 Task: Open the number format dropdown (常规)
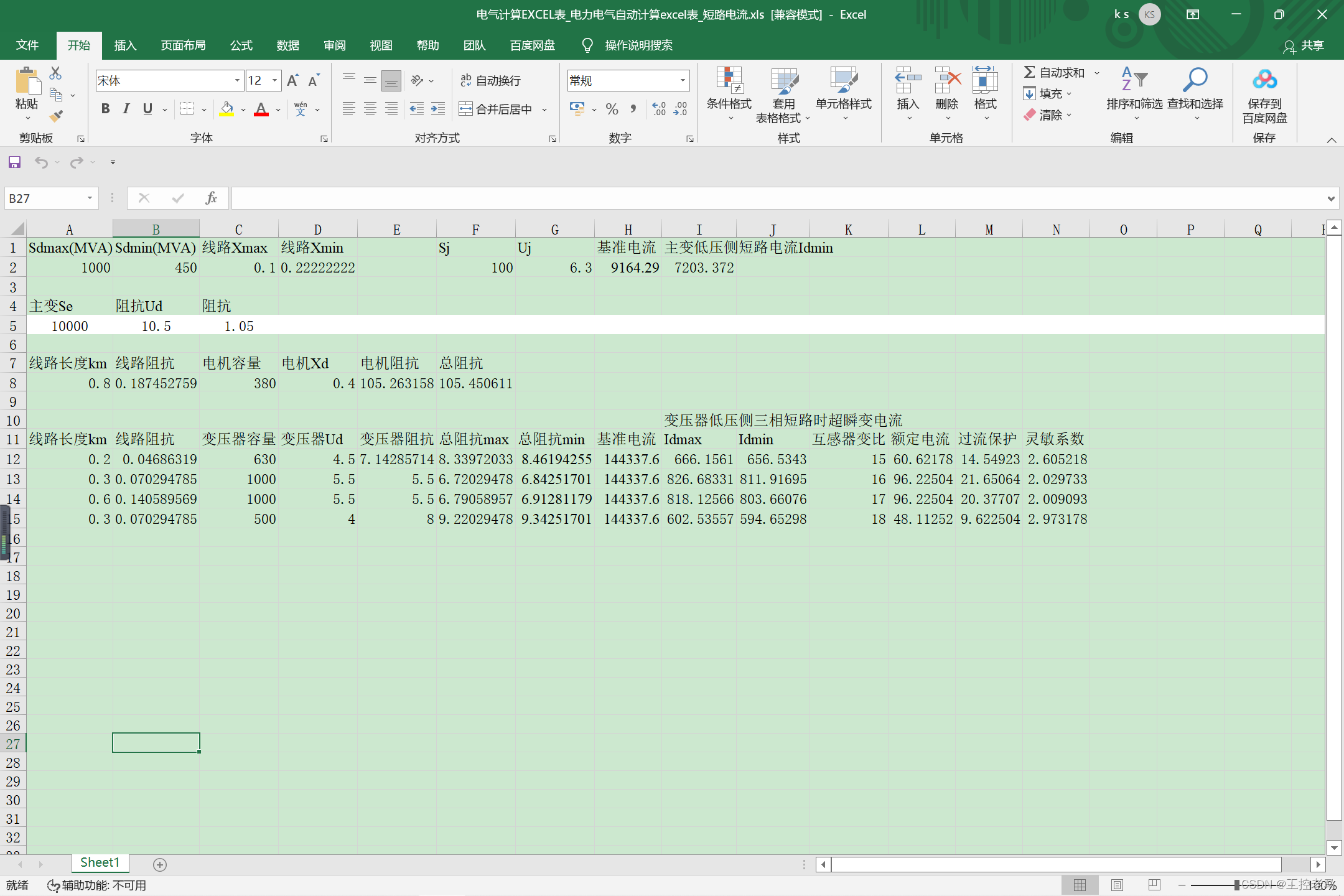(x=683, y=80)
